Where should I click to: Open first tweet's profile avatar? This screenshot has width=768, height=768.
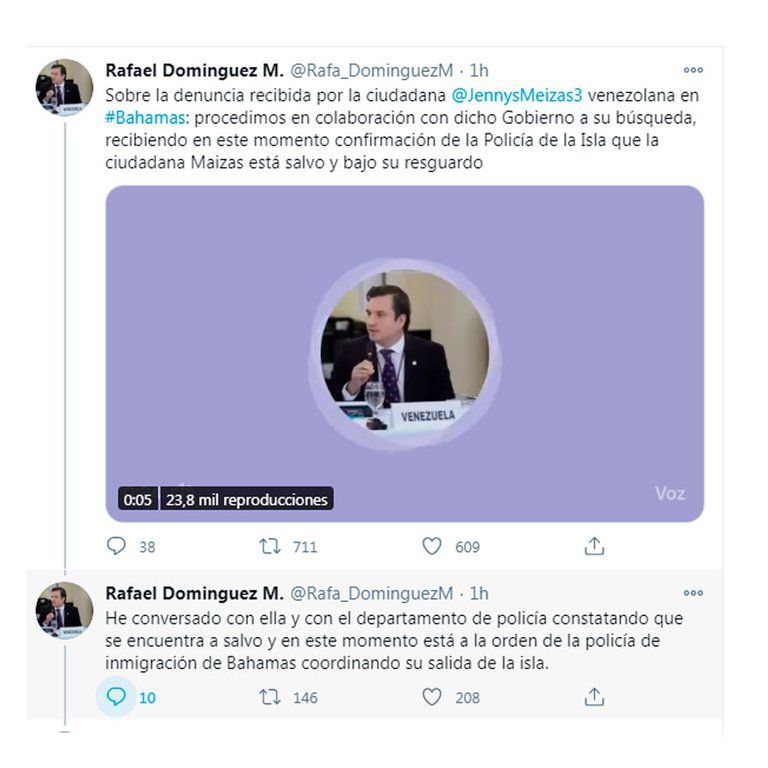[x=65, y=87]
